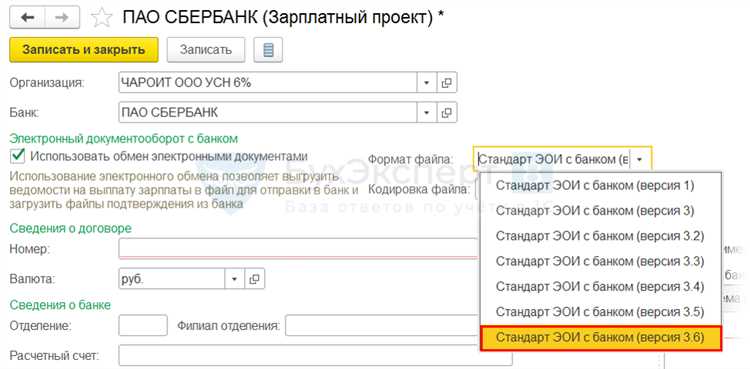Select Стандарт ЭОИ с банком (версия 3.6)
This screenshot has width=750, height=369.
pos(600,338)
